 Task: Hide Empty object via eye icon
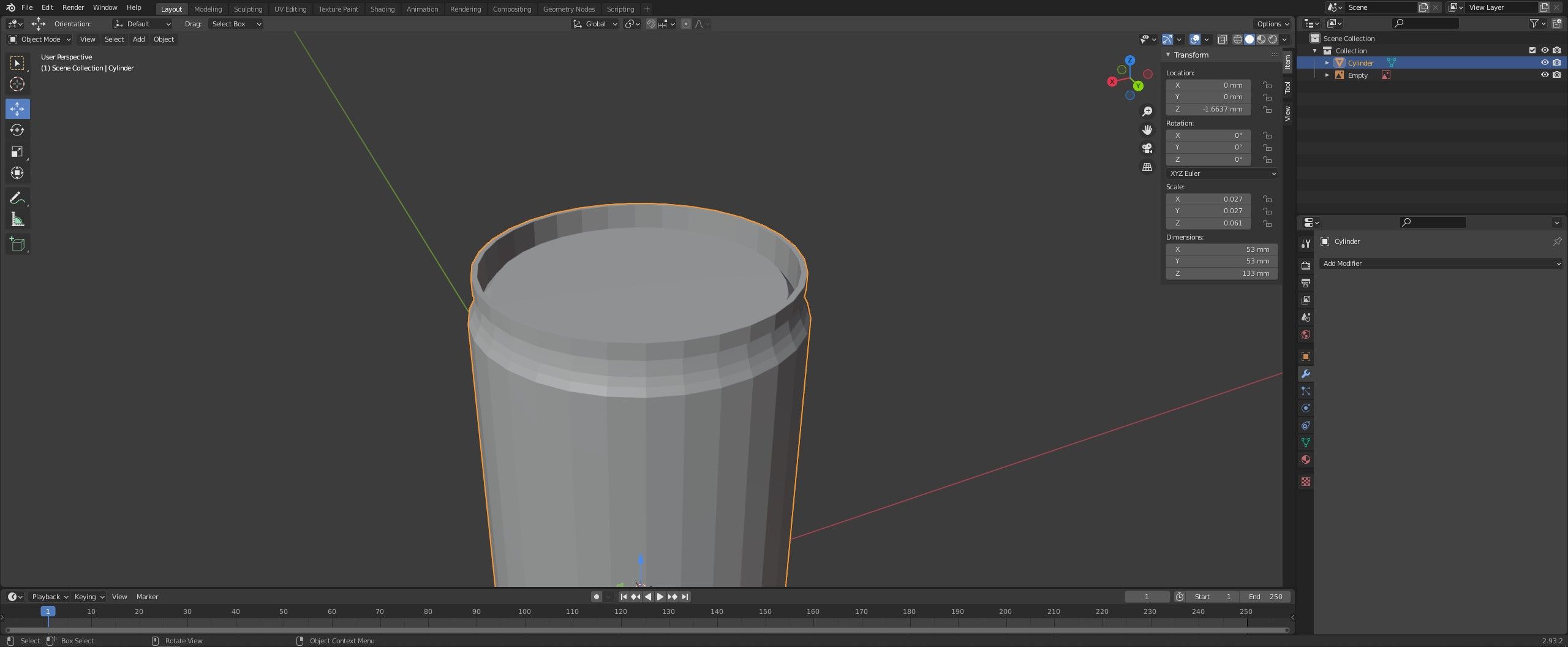click(x=1545, y=75)
